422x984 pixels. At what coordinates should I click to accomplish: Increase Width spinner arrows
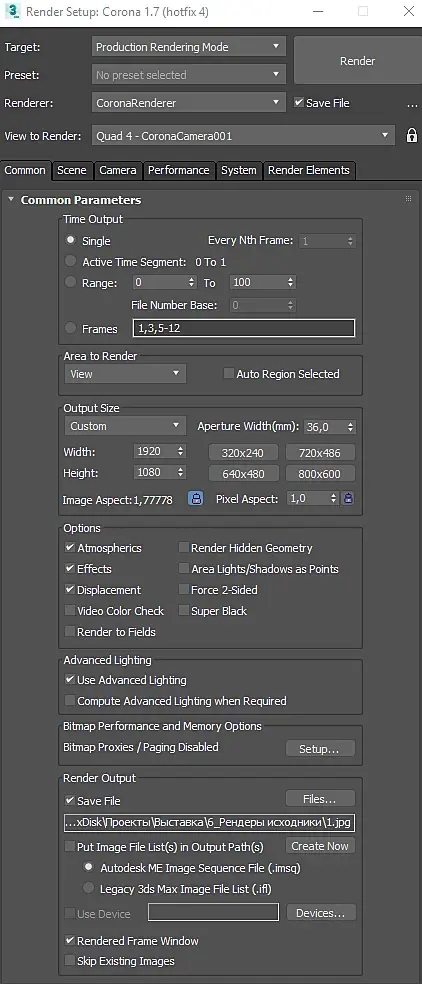pos(181,449)
